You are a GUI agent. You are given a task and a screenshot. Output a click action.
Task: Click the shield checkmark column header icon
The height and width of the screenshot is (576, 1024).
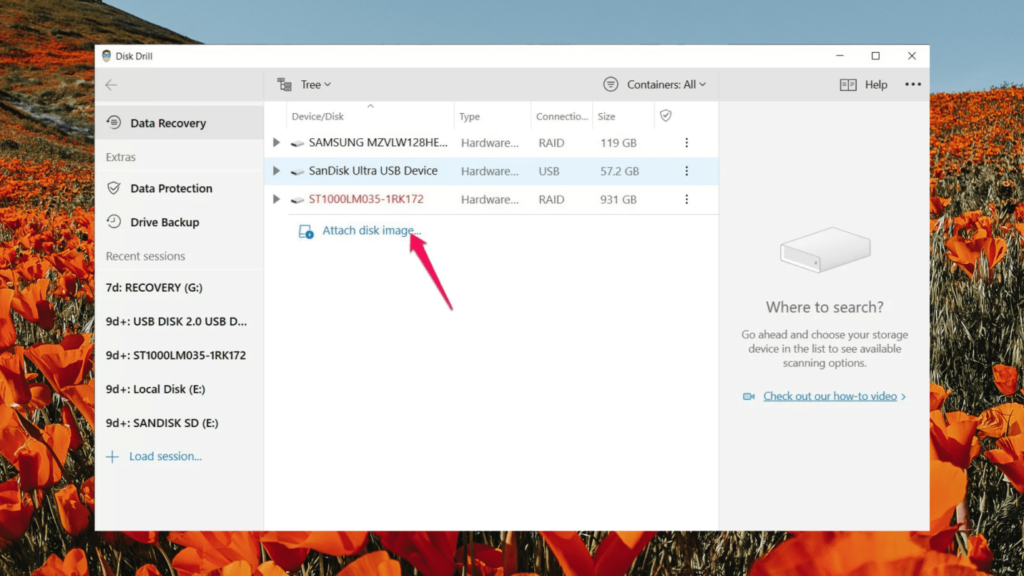click(x=665, y=116)
